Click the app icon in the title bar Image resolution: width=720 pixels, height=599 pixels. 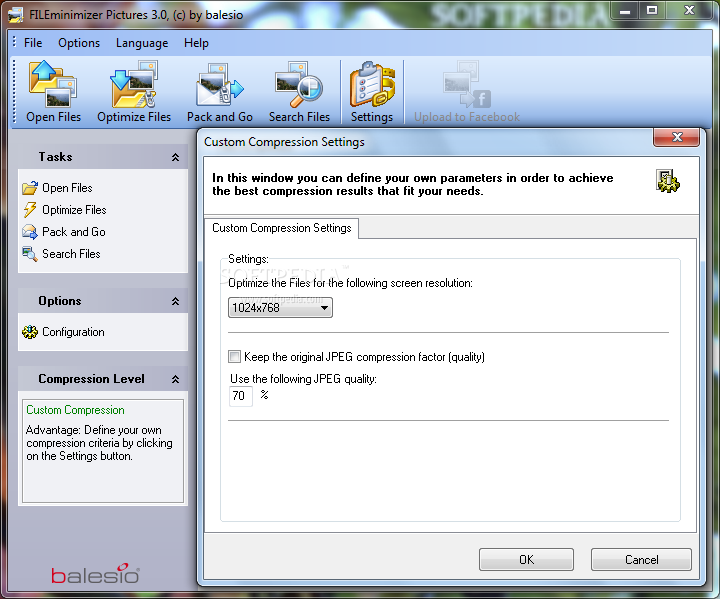coord(16,15)
